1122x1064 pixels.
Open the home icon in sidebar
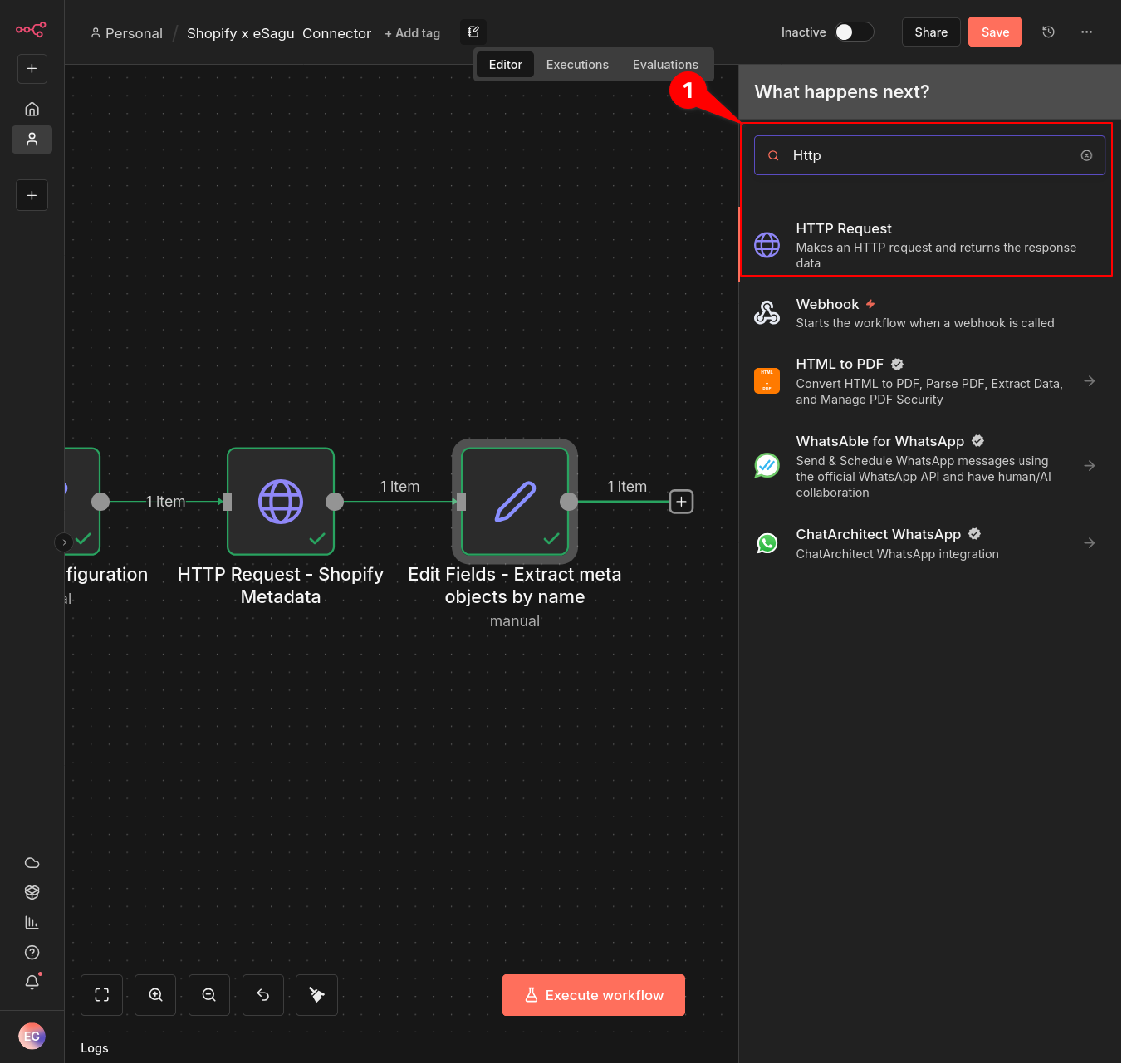[32, 109]
